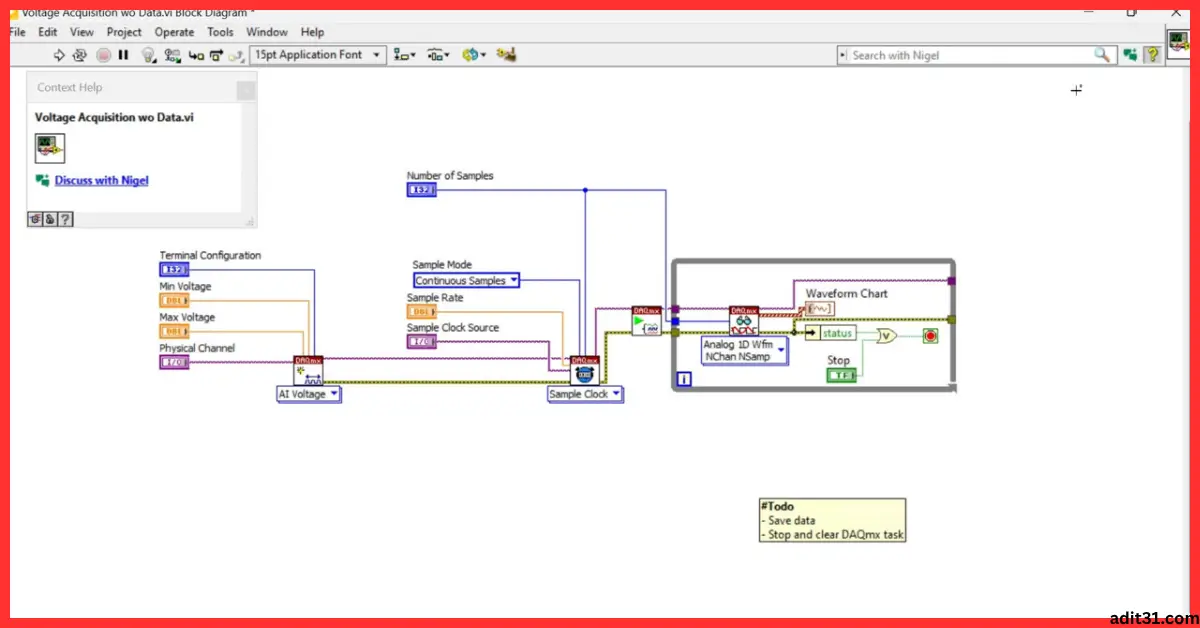Open the Continuous Samples enum dropdown

click(467, 281)
